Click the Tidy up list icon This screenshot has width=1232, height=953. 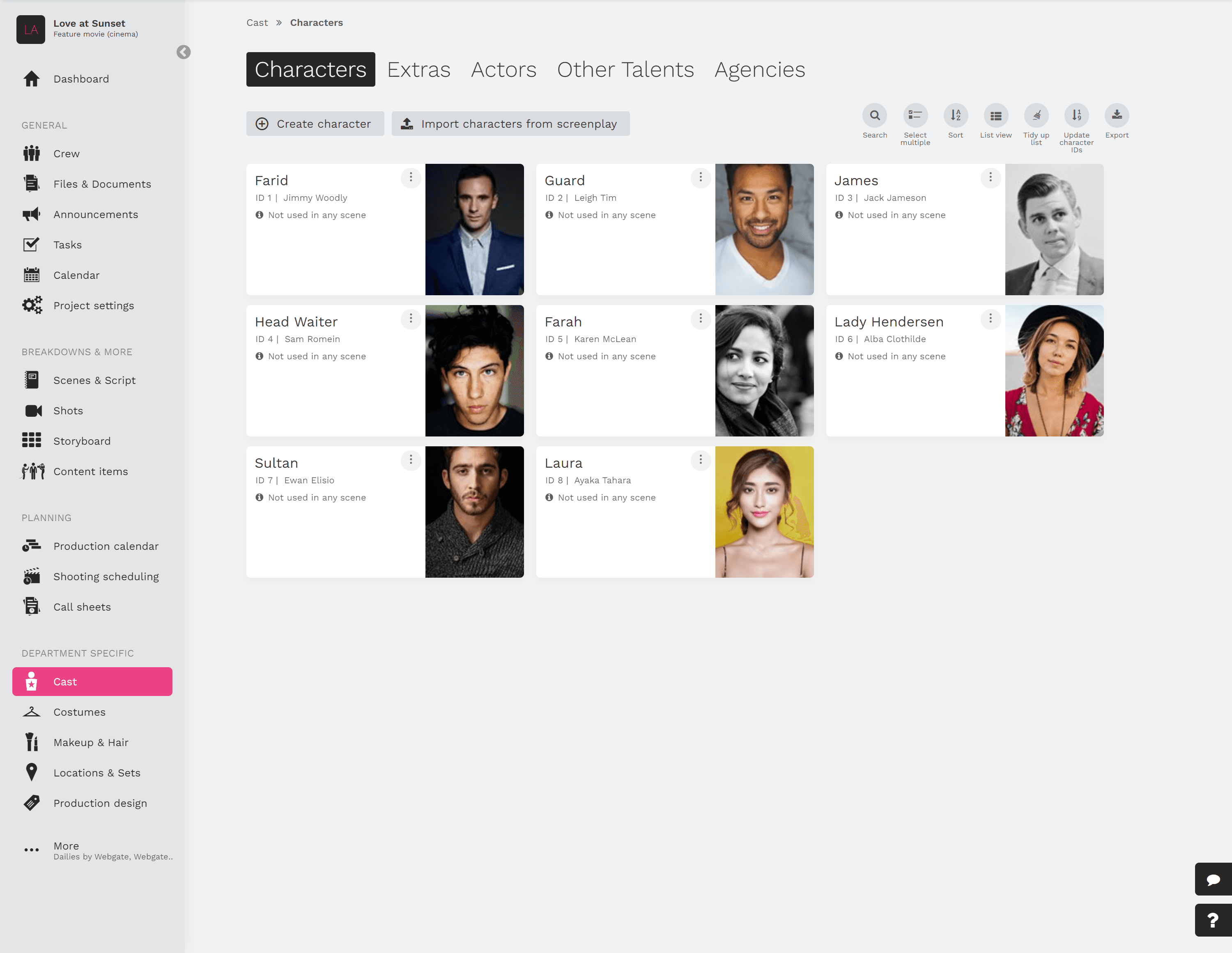click(1036, 116)
